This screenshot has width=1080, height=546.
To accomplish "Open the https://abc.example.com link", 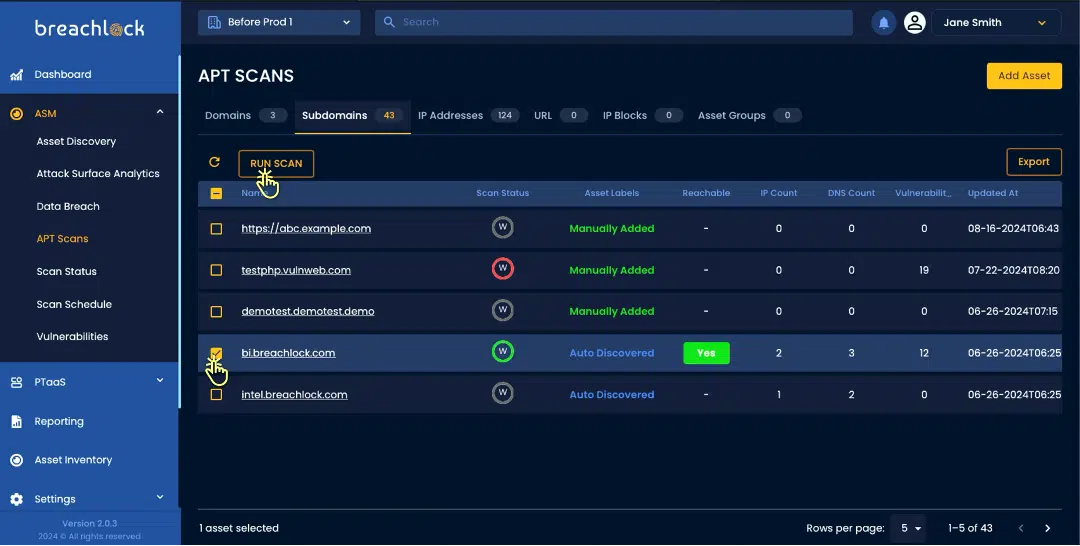I will pos(306,229).
